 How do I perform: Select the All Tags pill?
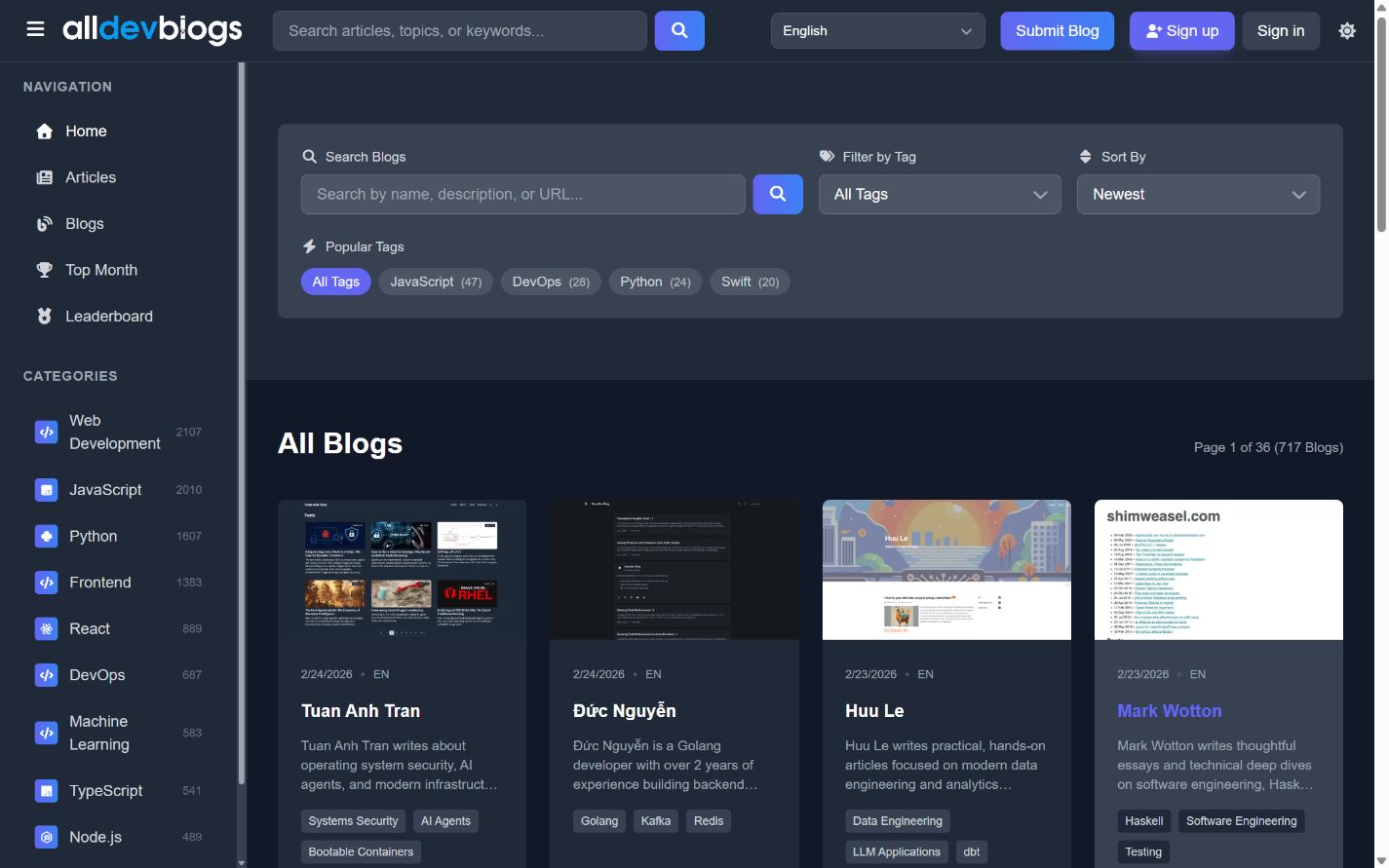(x=336, y=282)
